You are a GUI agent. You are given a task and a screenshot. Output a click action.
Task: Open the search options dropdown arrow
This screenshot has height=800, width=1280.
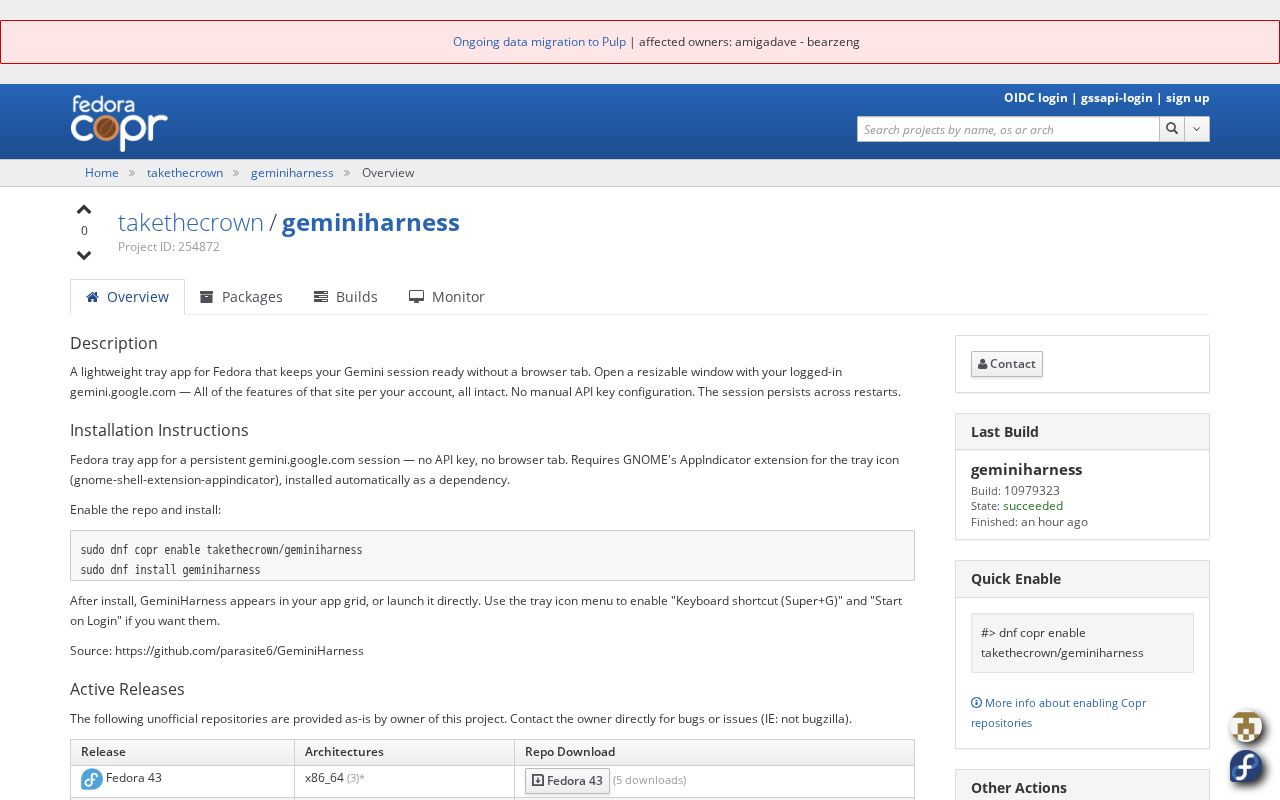pyautogui.click(x=1197, y=129)
